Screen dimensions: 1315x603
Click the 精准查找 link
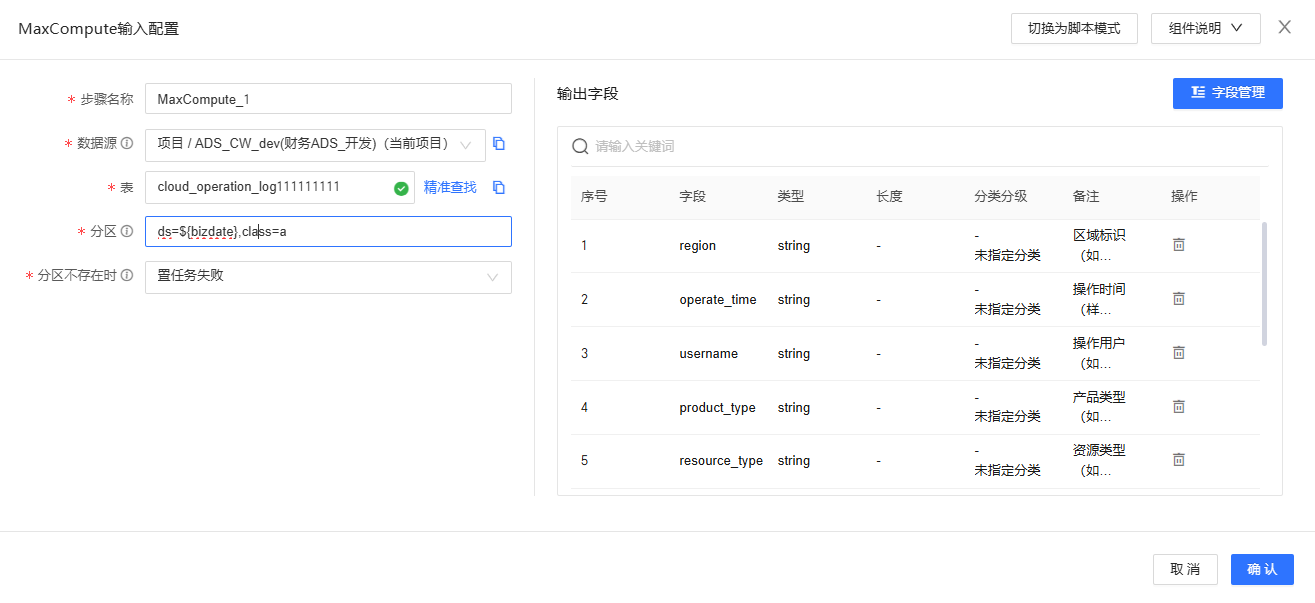(x=450, y=187)
